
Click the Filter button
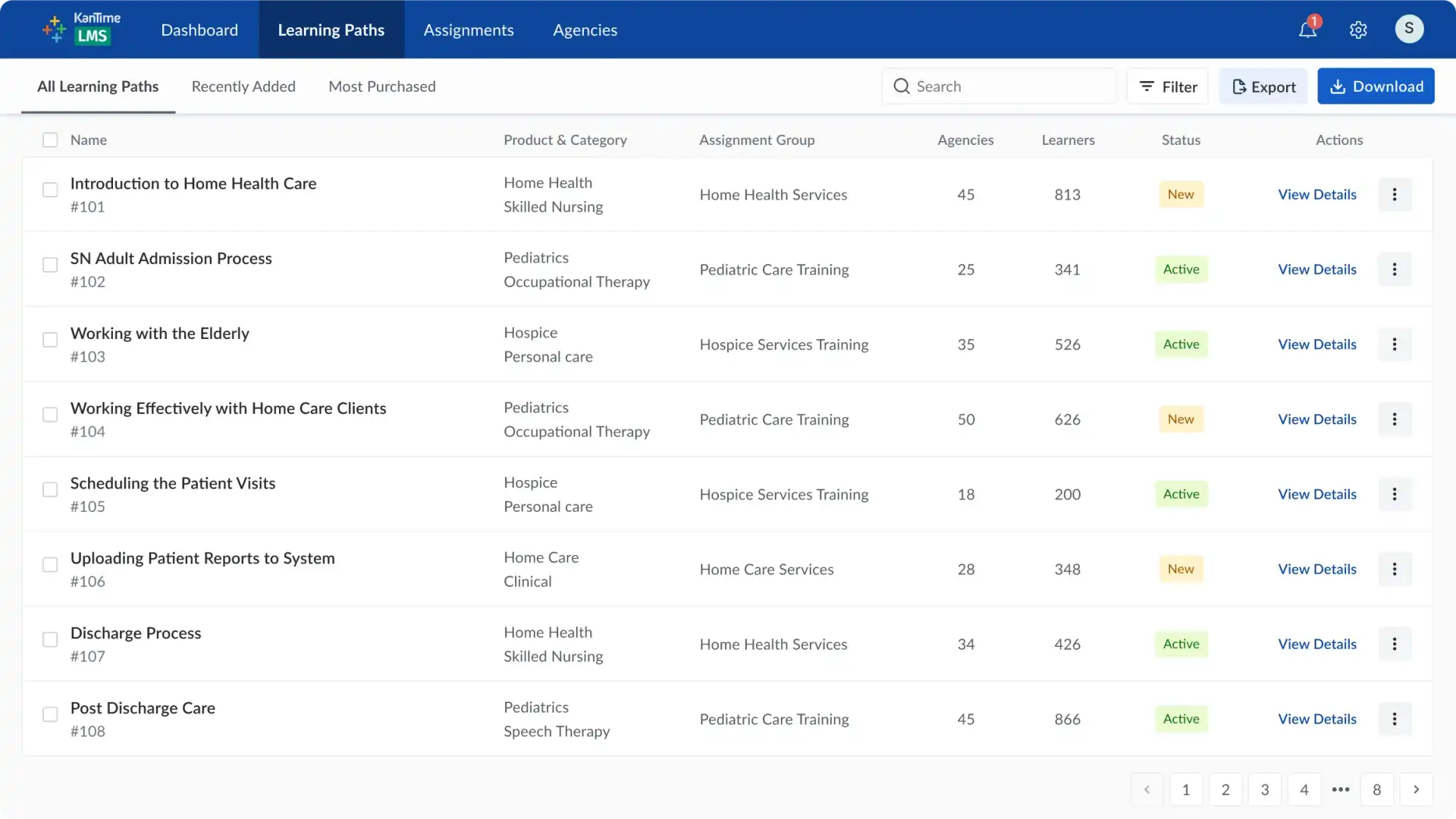pyautogui.click(x=1168, y=86)
